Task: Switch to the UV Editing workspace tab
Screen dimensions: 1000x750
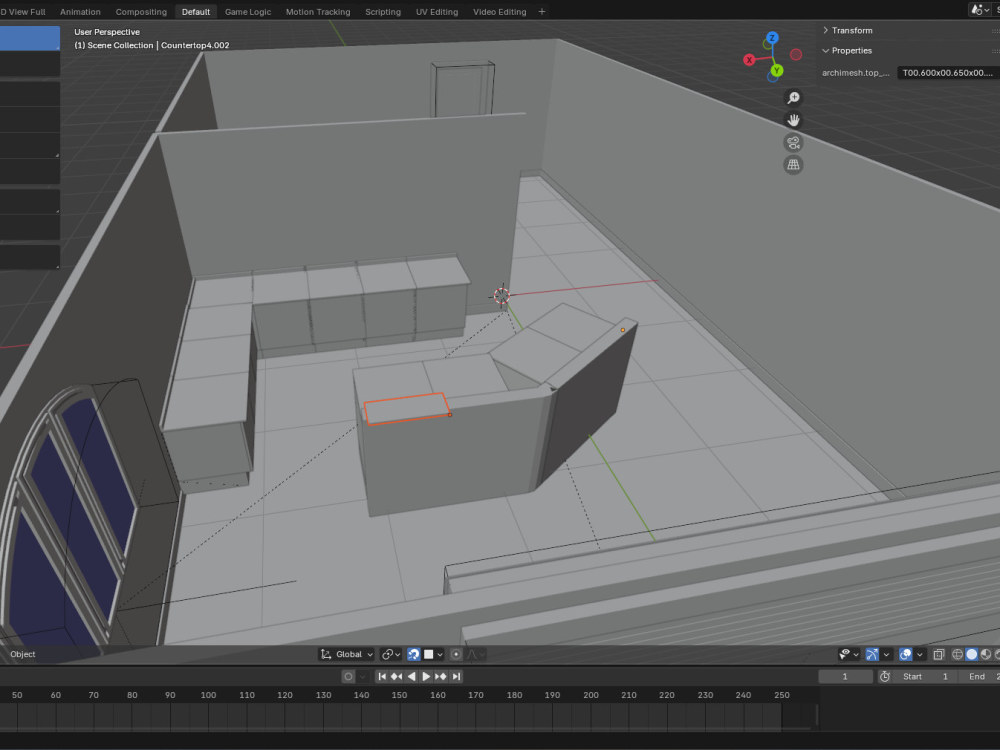Action: (437, 11)
